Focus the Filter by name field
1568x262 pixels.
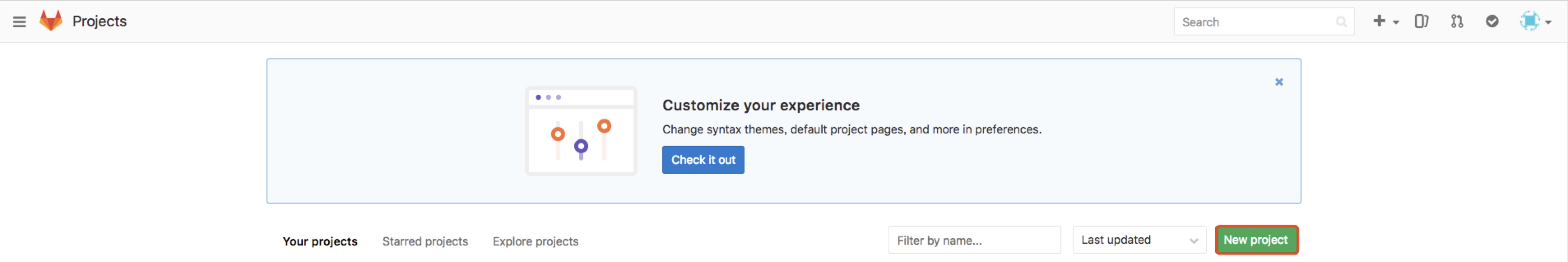(x=974, y=240)
